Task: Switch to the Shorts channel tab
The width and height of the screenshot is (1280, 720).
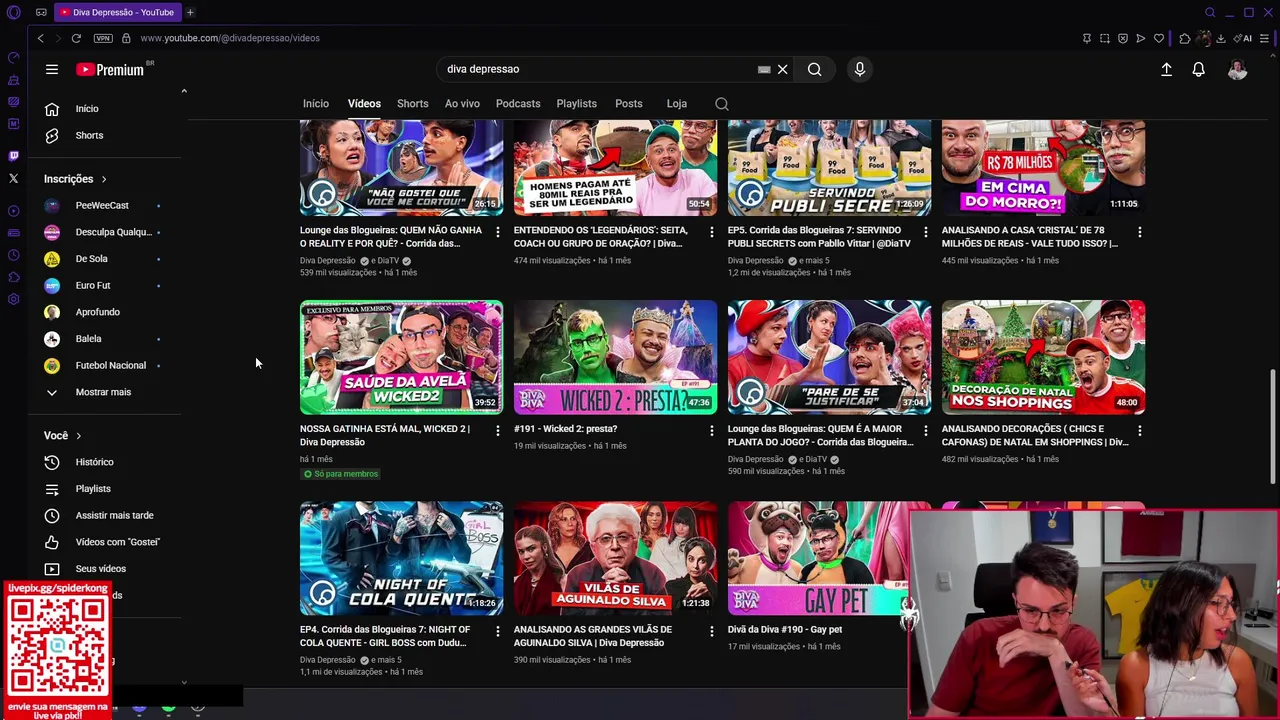Action: 412,104
